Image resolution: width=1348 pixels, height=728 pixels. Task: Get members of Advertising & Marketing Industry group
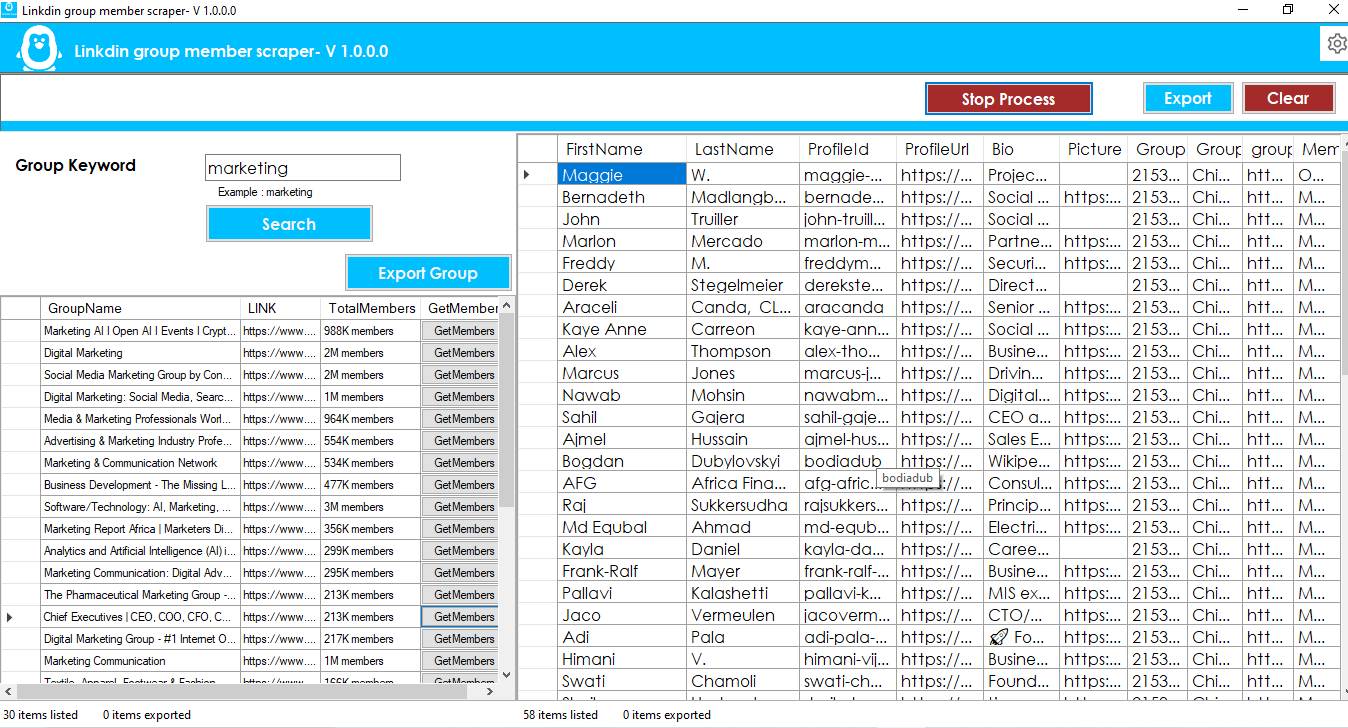(460, 441)
